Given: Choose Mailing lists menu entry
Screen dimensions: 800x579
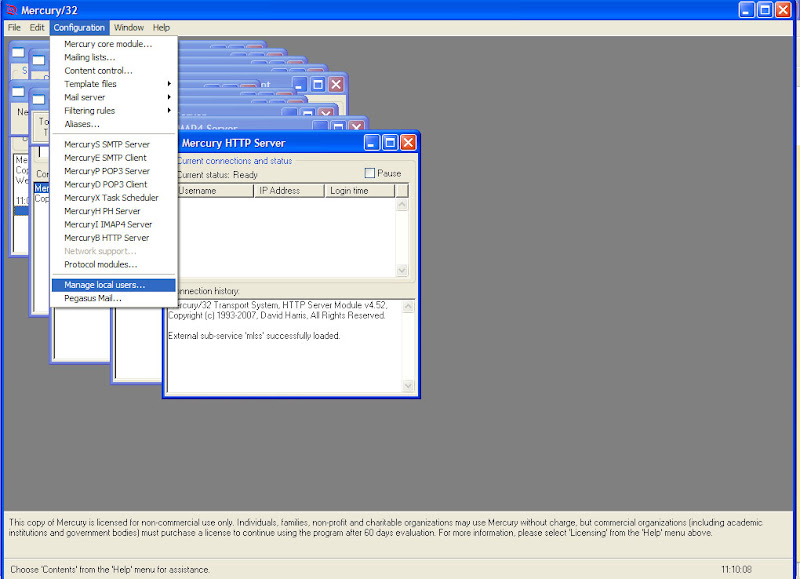Looking at the screenshot, I should click(x=113, y=57).
